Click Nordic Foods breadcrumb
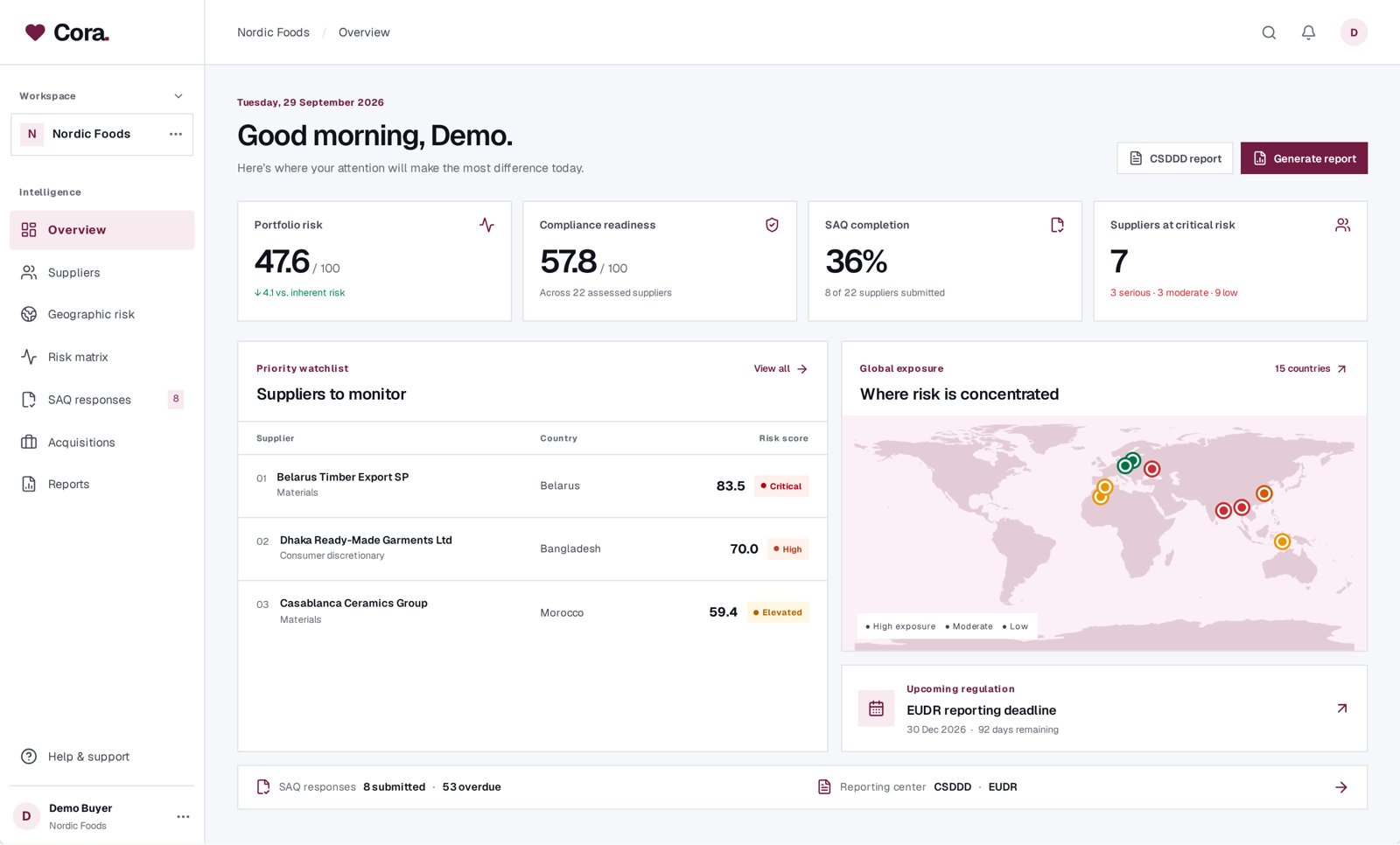Screen dimensions: 1400x845 (273, 32)
